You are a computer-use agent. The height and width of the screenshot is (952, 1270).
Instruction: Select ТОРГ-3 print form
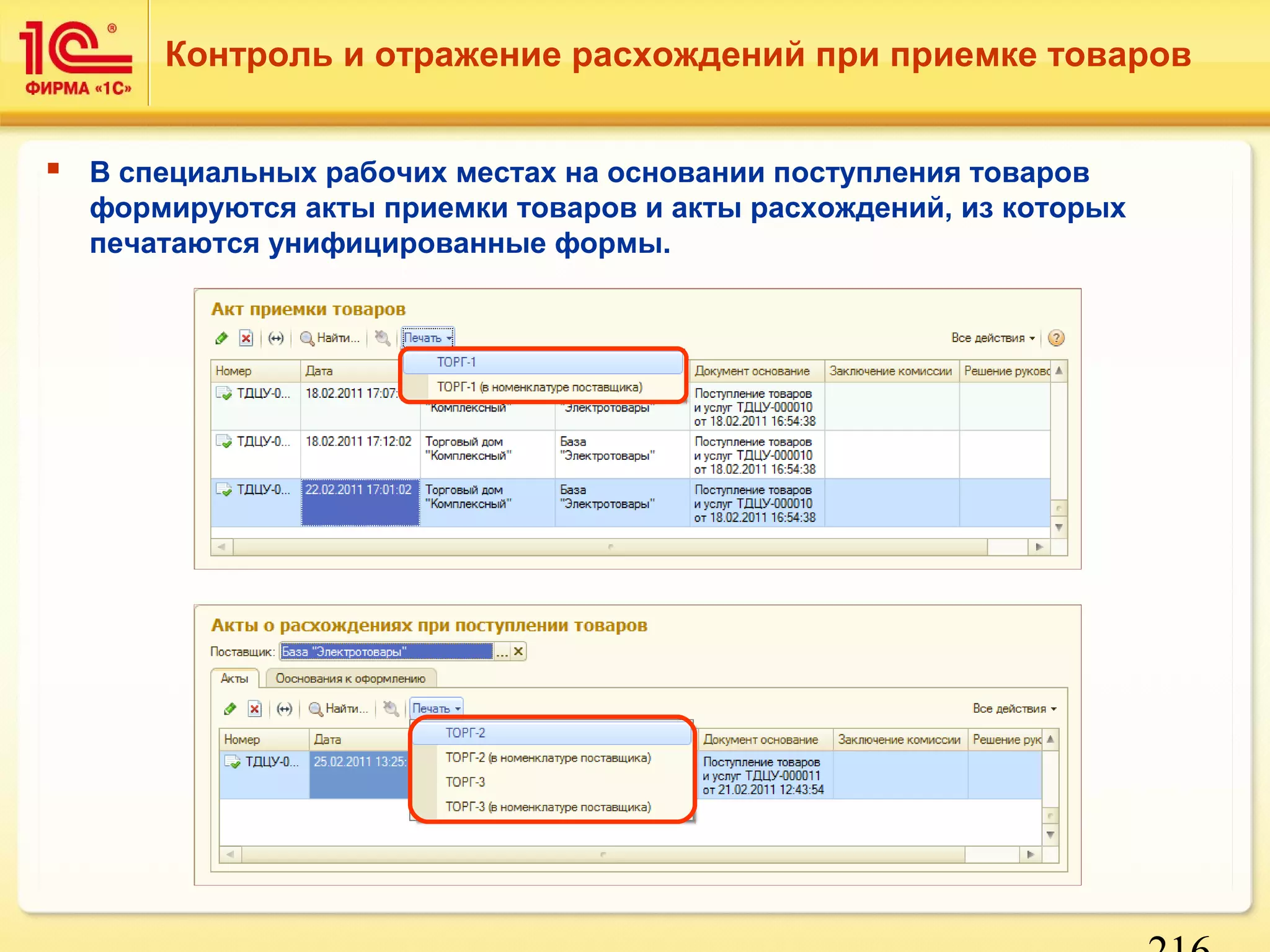coord(552,782)
